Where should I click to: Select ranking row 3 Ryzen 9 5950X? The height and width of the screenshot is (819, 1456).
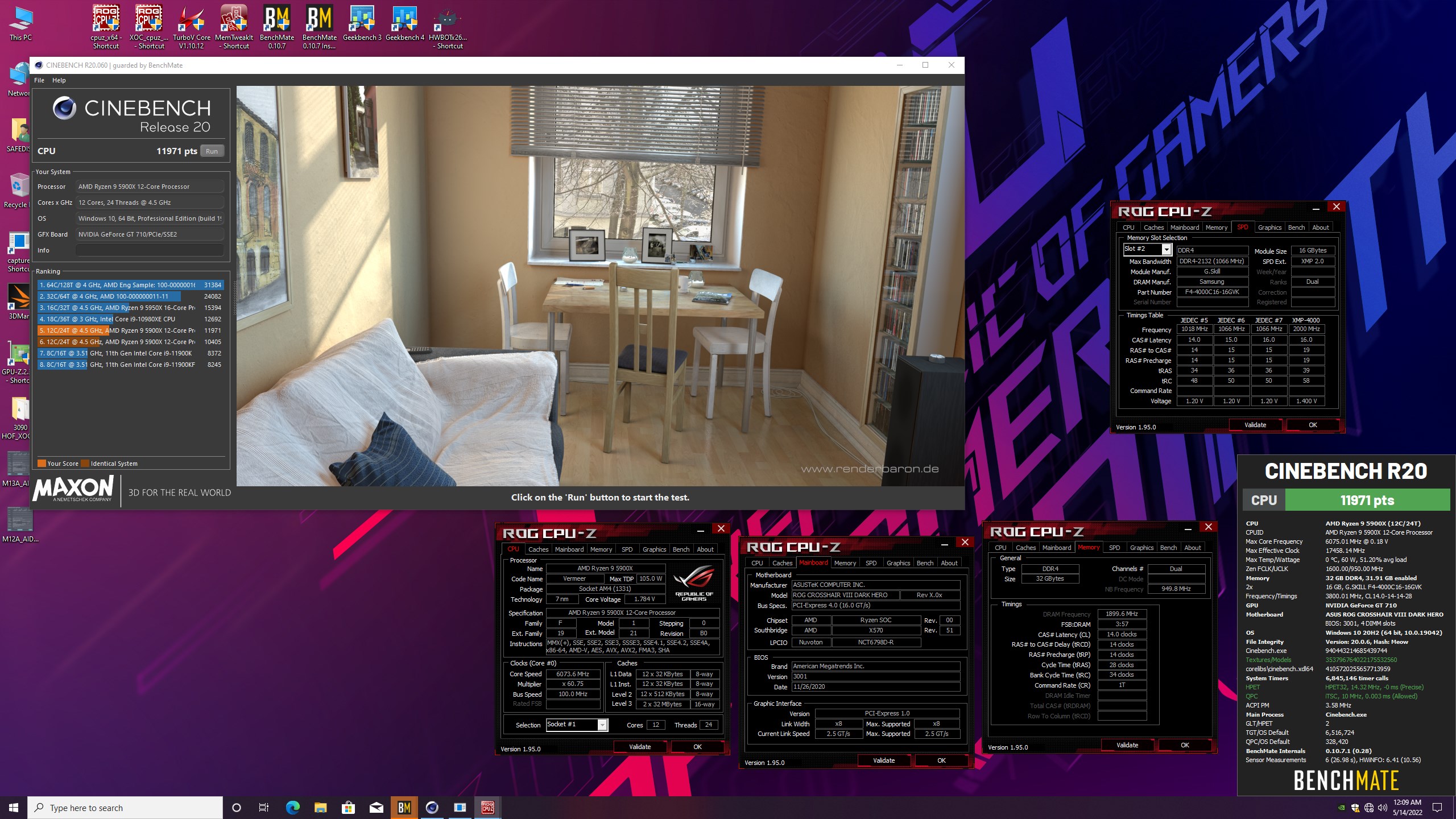click(x=130, y=308)
